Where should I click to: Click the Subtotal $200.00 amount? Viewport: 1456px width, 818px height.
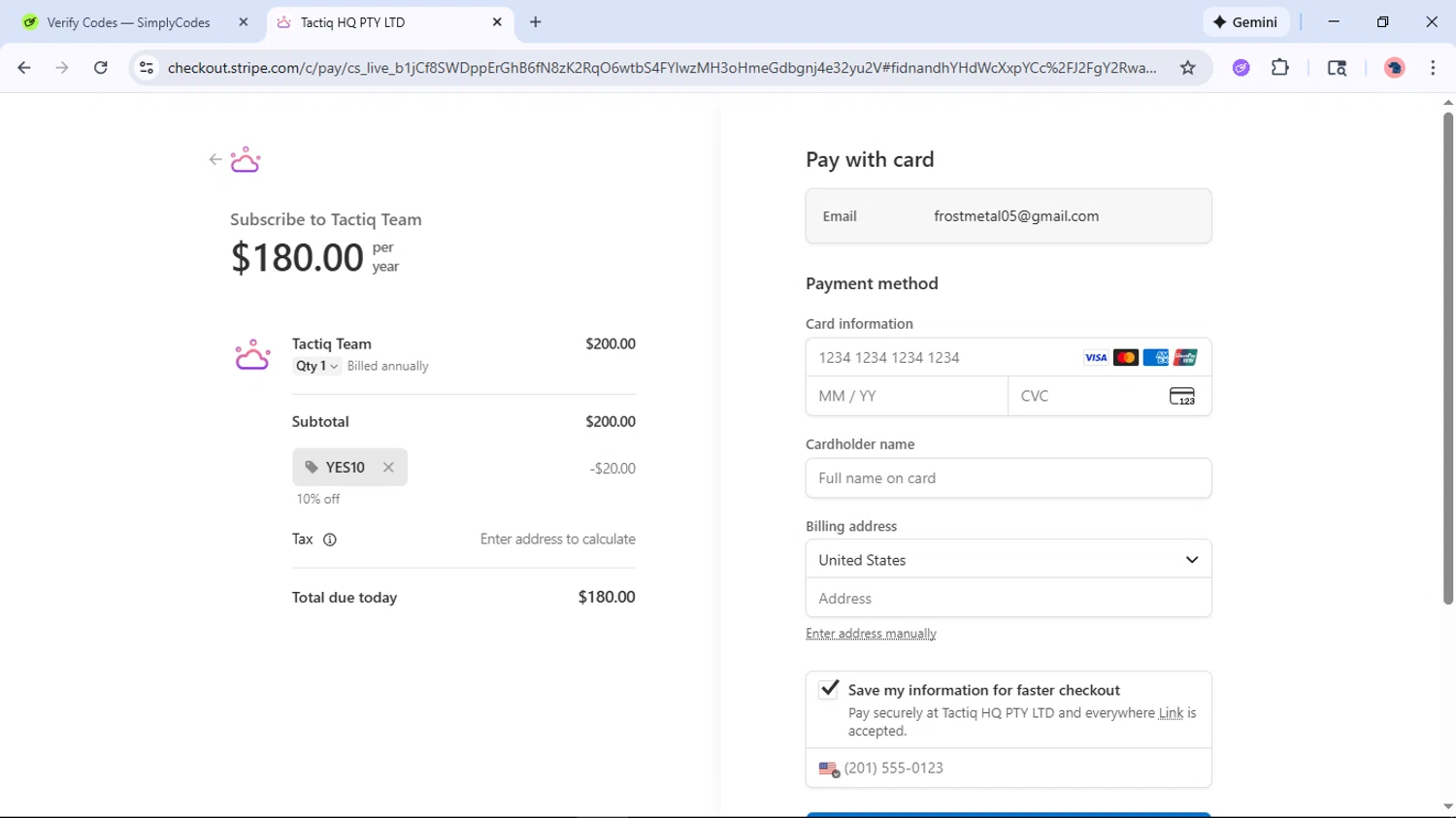(x=611, y=422)
